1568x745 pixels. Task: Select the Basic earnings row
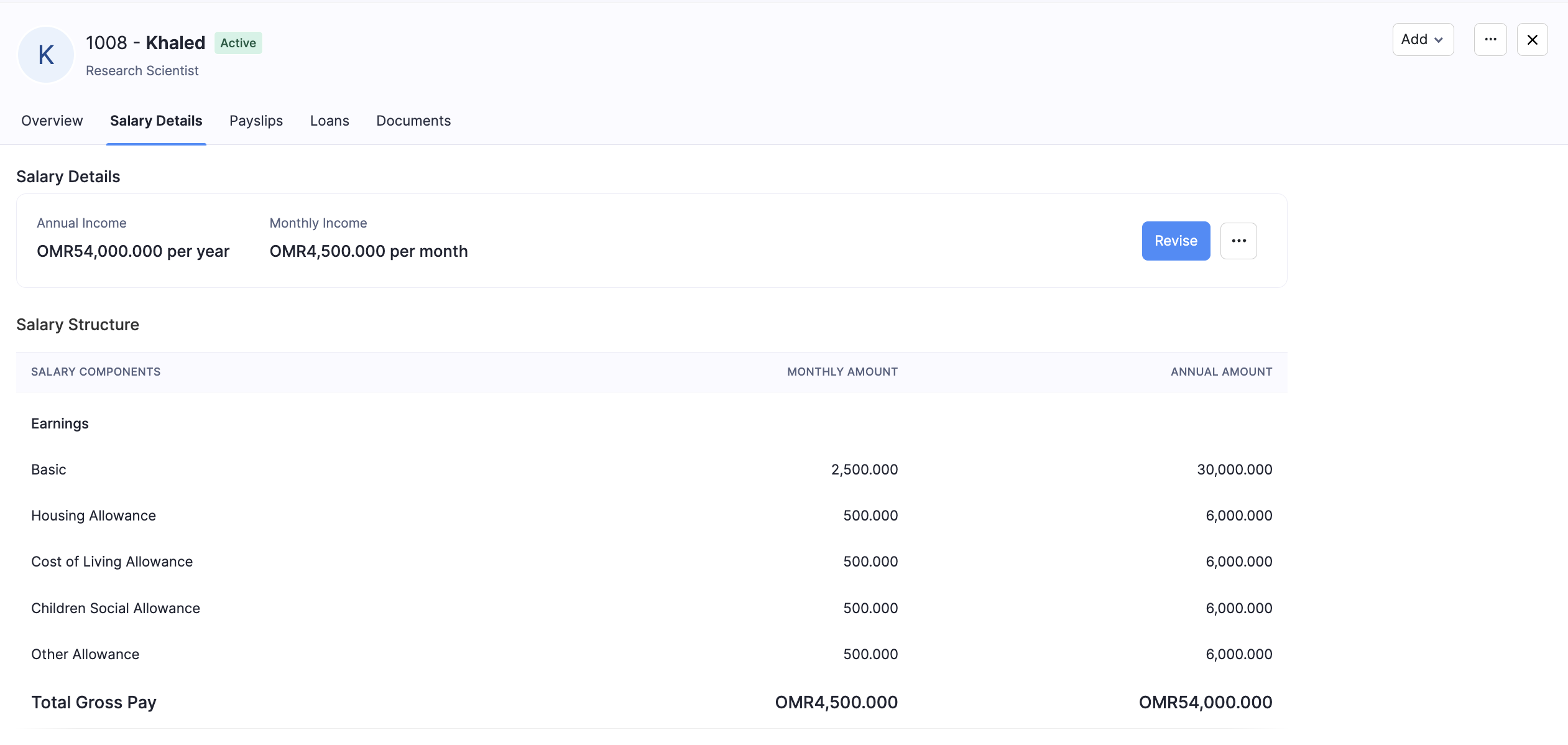click(48, 470)
